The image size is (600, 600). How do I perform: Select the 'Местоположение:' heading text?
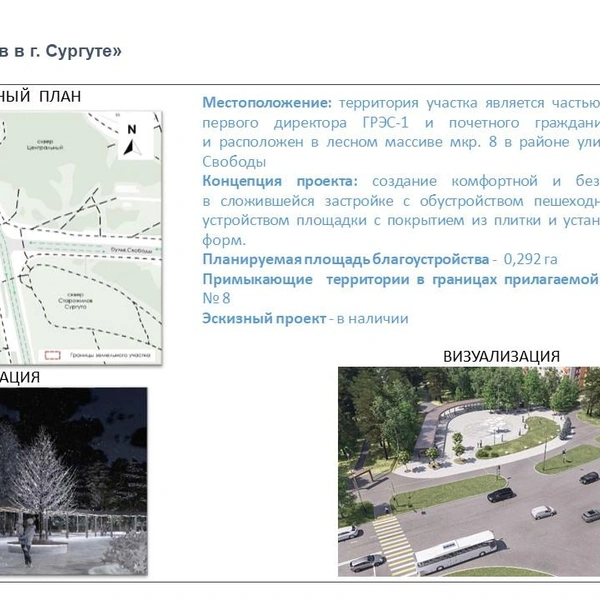pos(267,103)
